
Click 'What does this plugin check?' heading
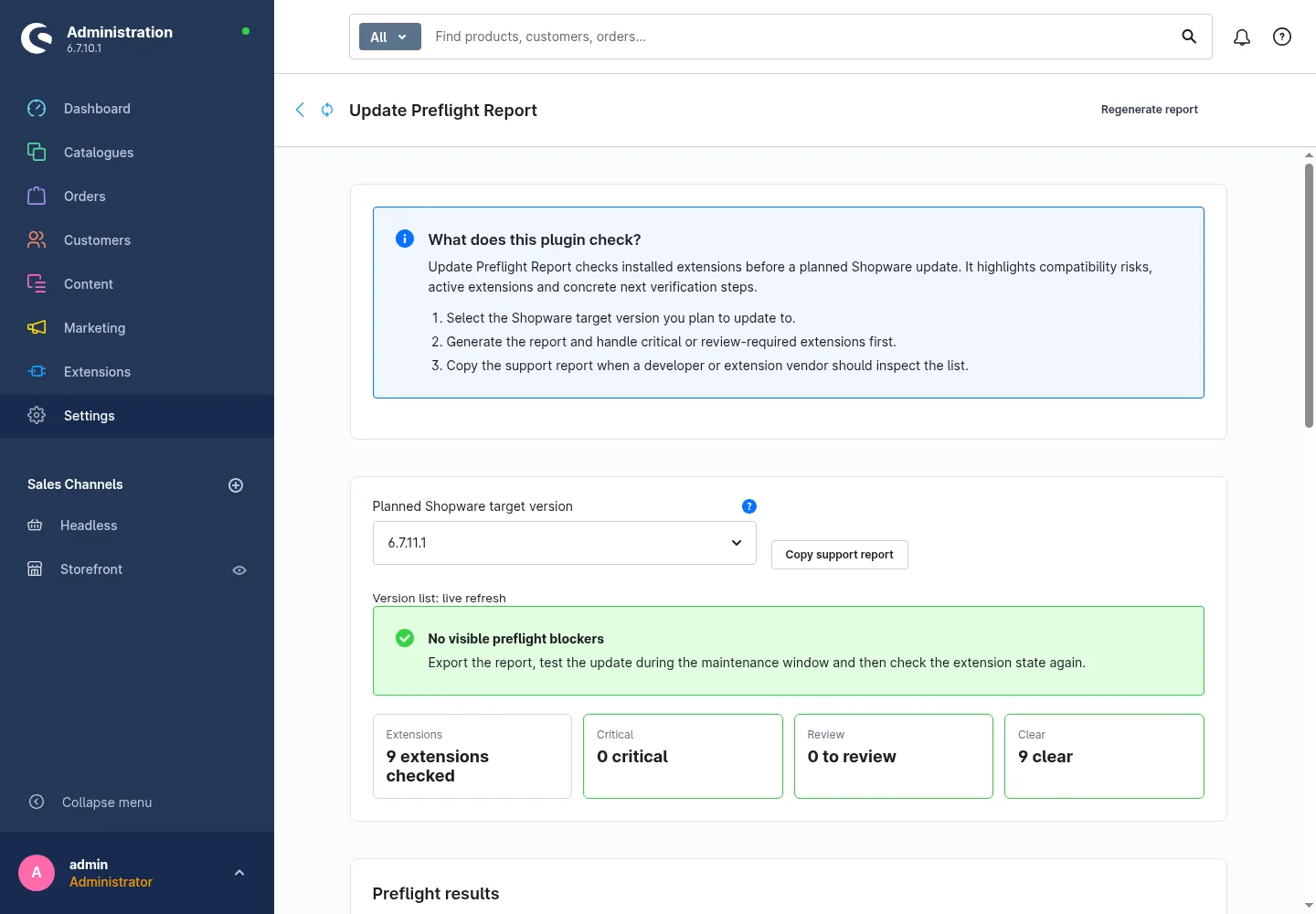(x=535, y=239)
